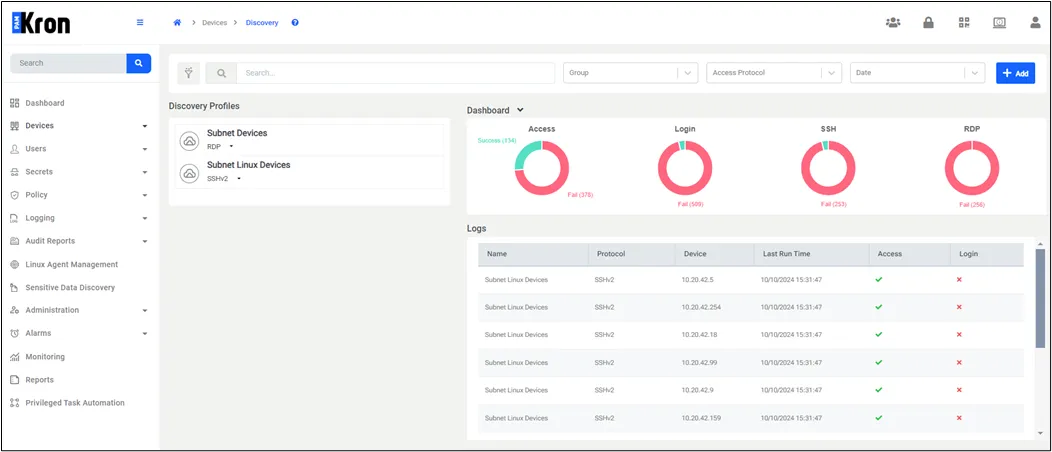This screenshot has height=452, width=1052.
Task: Open Reports from the sidebar
Action: pyautogui.click(x=40, y=380)
